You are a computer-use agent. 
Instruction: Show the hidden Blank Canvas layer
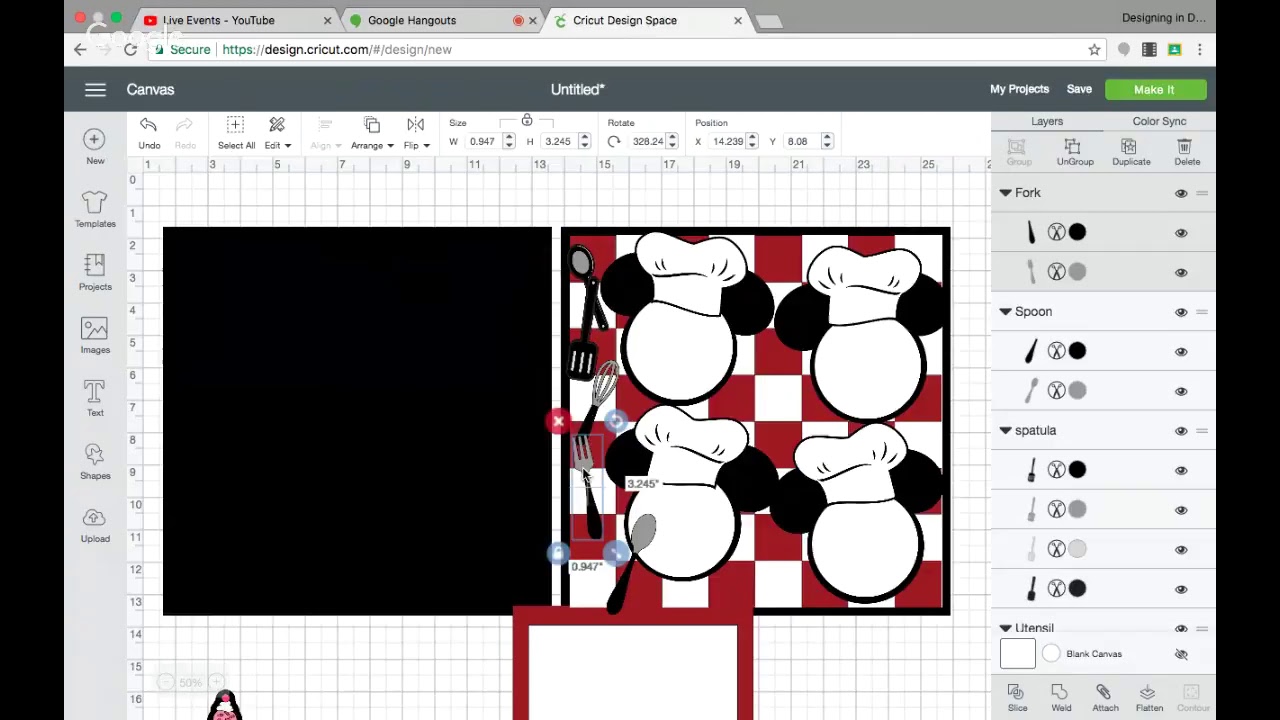1181,654
